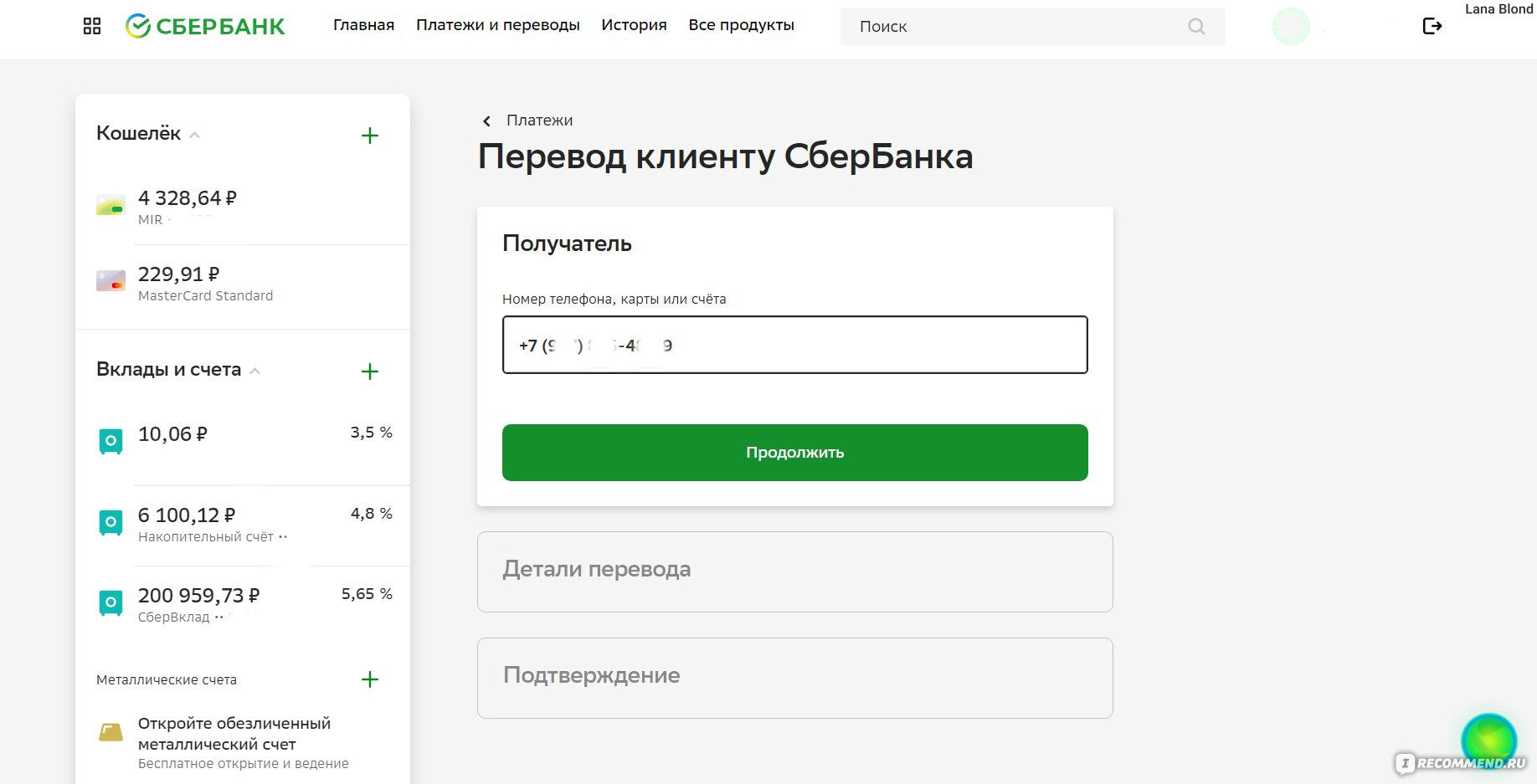Click Бесплатное открытие и ведение text
Screen dimensions: 1537x784
[x=244, y=764]
